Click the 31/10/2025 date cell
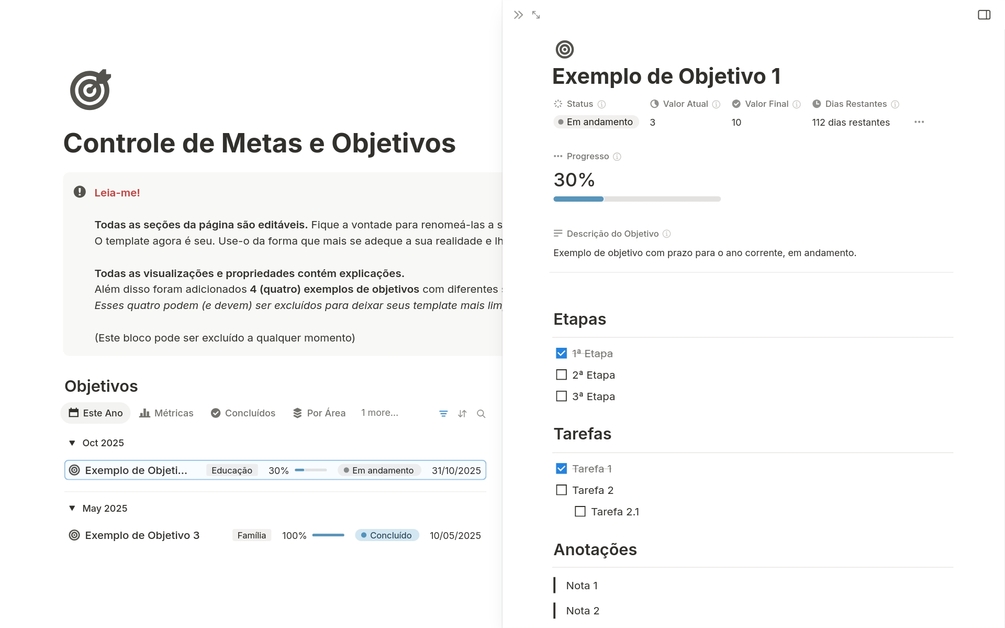 click(x=456, y=470)
